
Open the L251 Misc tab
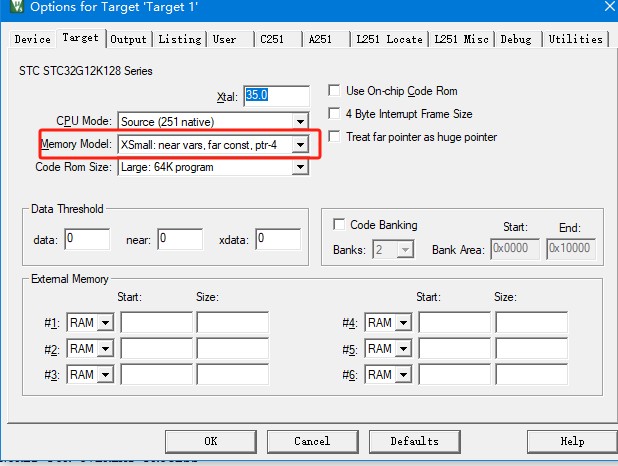461,39
